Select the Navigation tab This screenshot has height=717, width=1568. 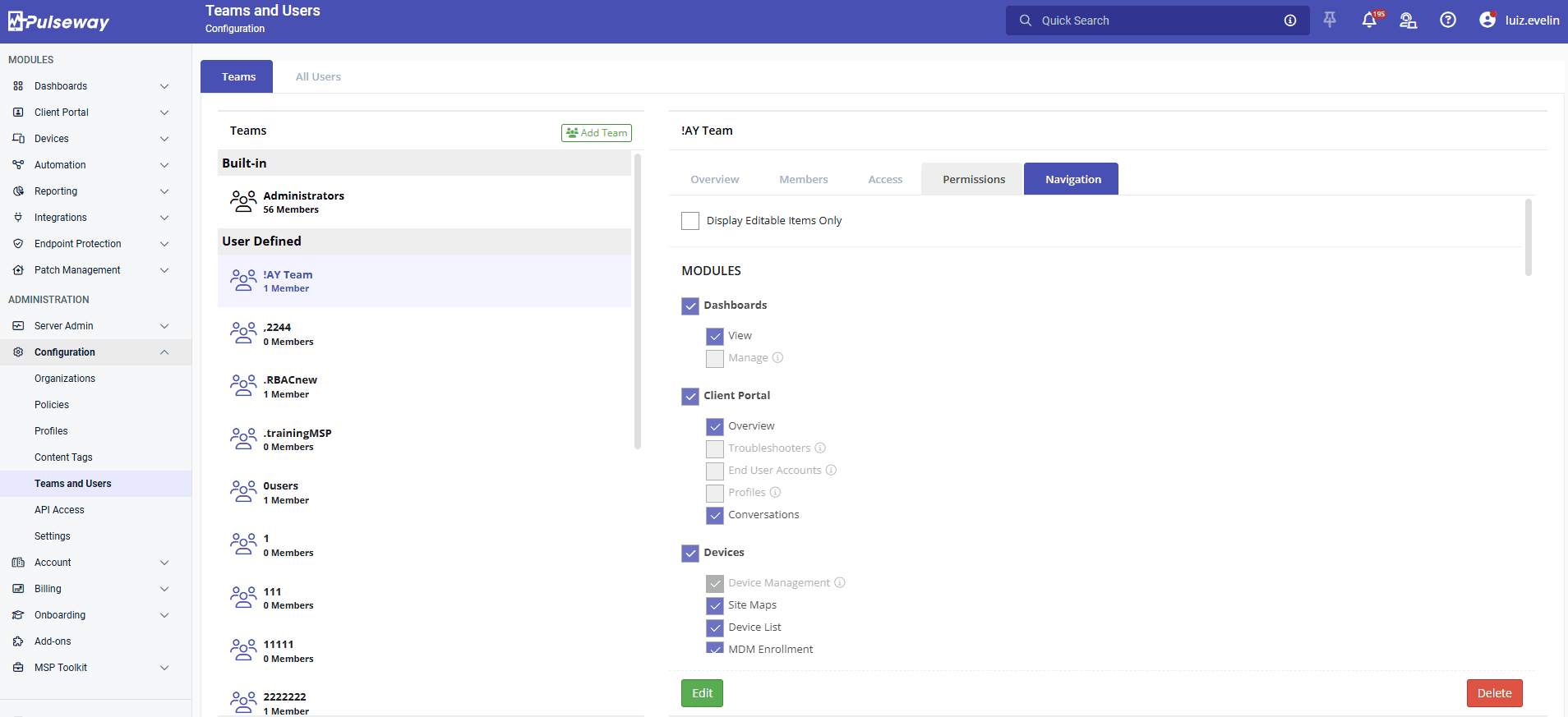click(1072, 179)
